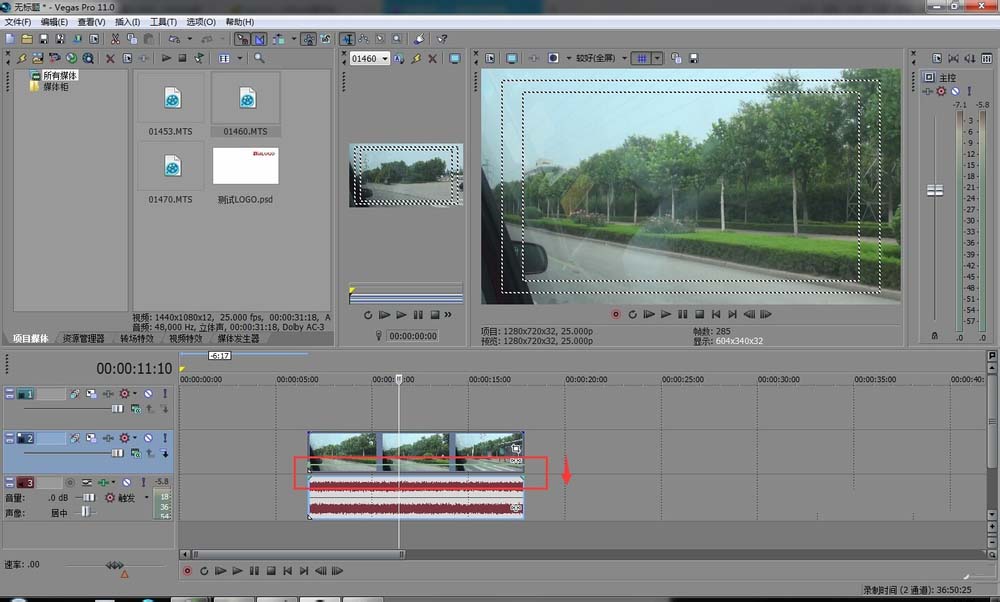Open the media Views dropdown arrow
1000x602 pixels.
pyautogui.click(x=240, y=58)
